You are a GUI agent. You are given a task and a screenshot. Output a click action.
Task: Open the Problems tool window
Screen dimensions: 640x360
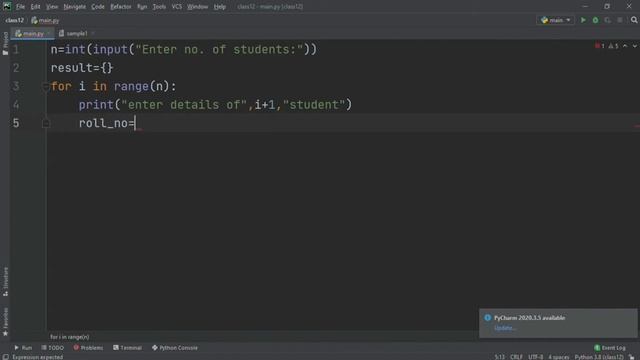click(88, 348)
